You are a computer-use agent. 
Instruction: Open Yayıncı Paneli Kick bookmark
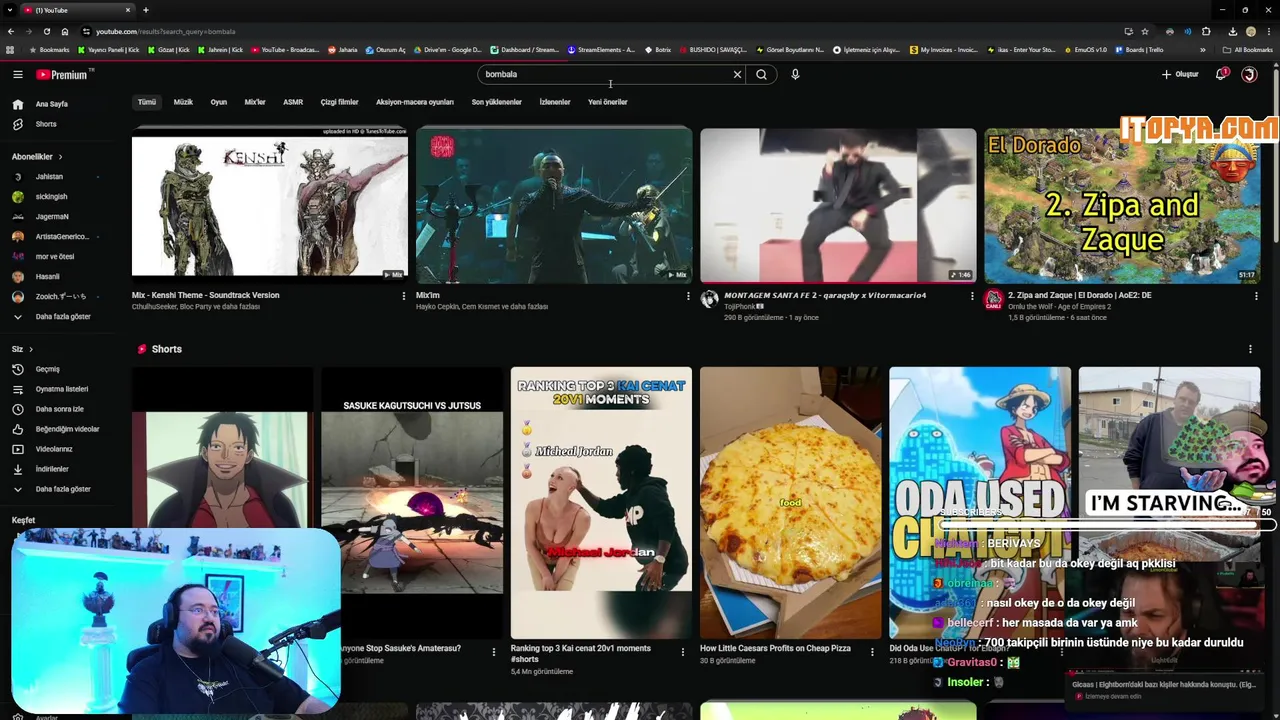pos(108,50)
